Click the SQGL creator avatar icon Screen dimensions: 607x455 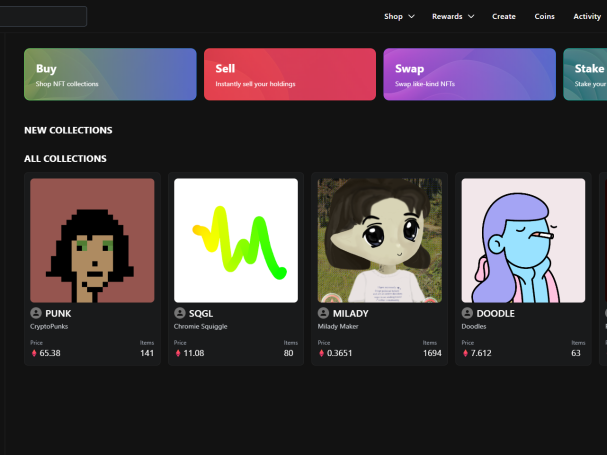pyautogui.click(x=180, y=313)
